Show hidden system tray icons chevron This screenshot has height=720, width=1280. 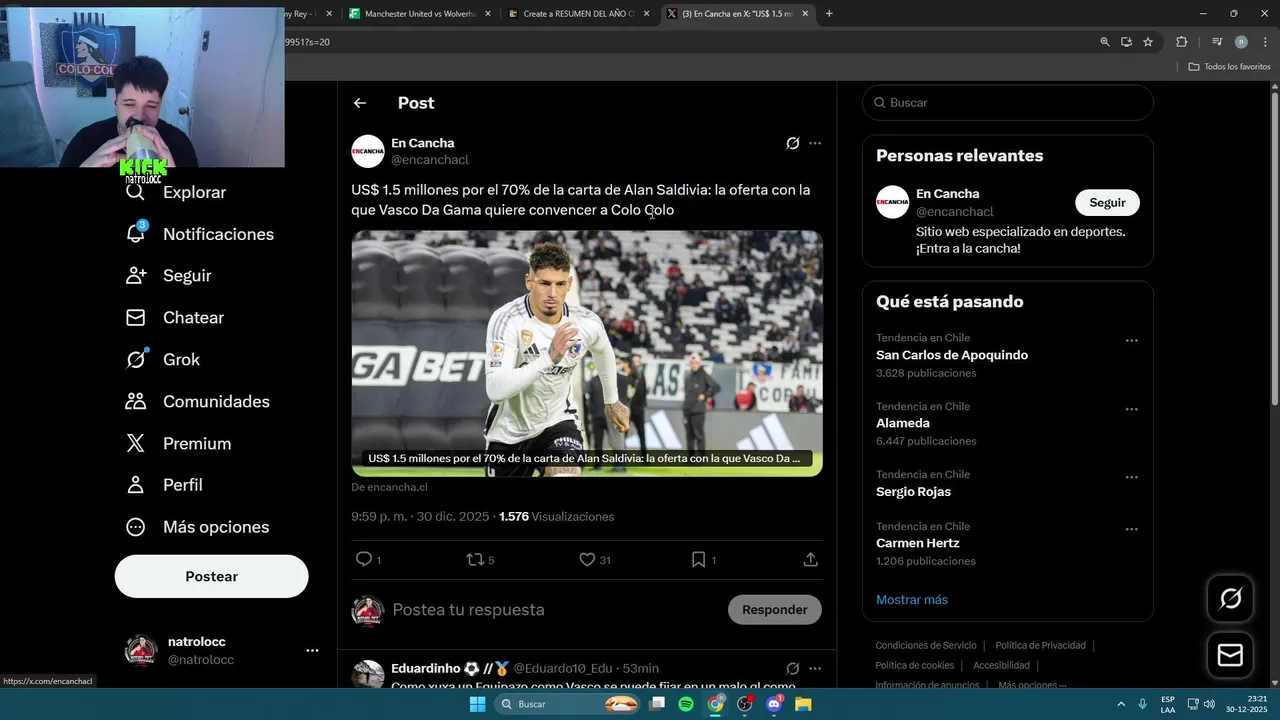pyautogui.click(x=1120, y=704)
